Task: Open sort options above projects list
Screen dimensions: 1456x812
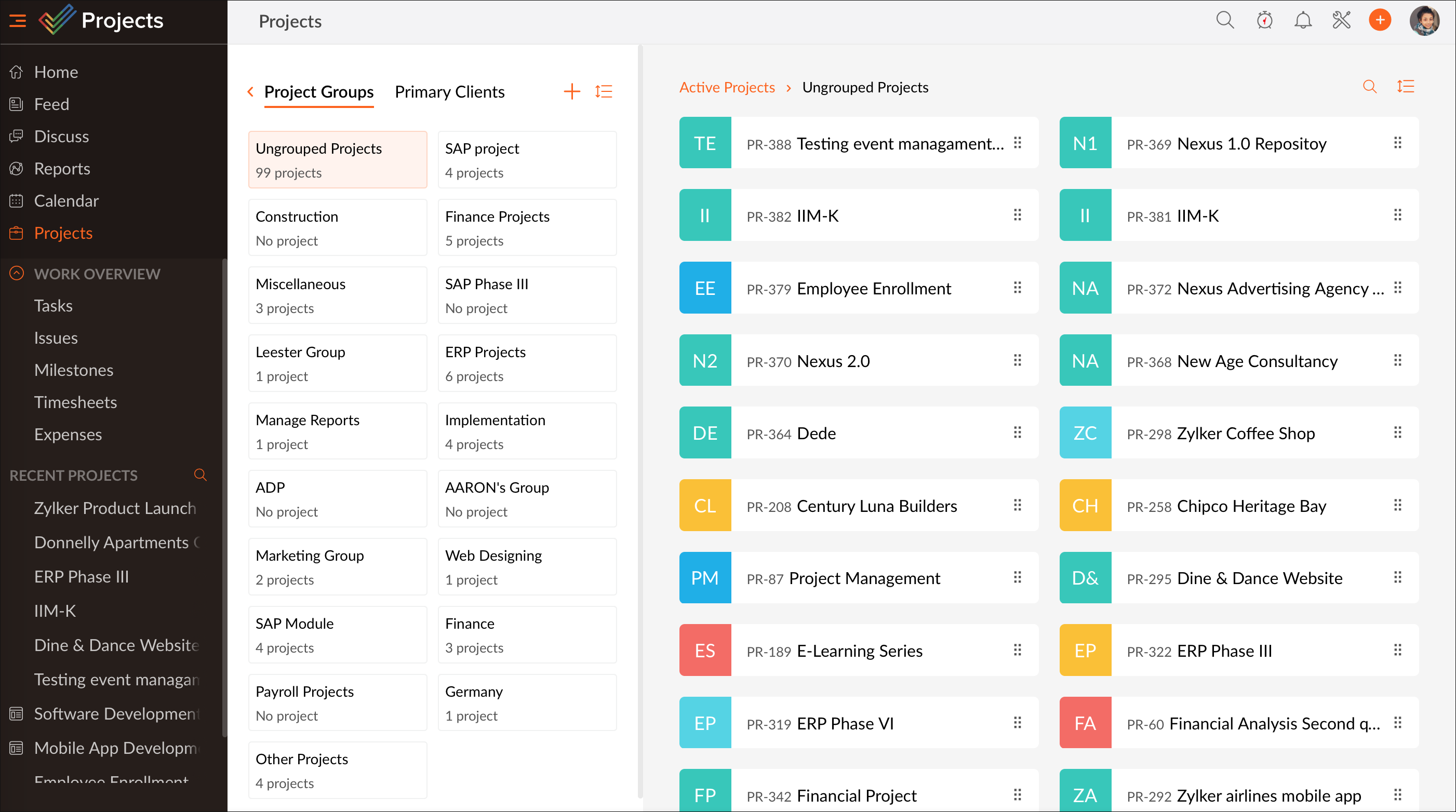Action: (1405, 87)
